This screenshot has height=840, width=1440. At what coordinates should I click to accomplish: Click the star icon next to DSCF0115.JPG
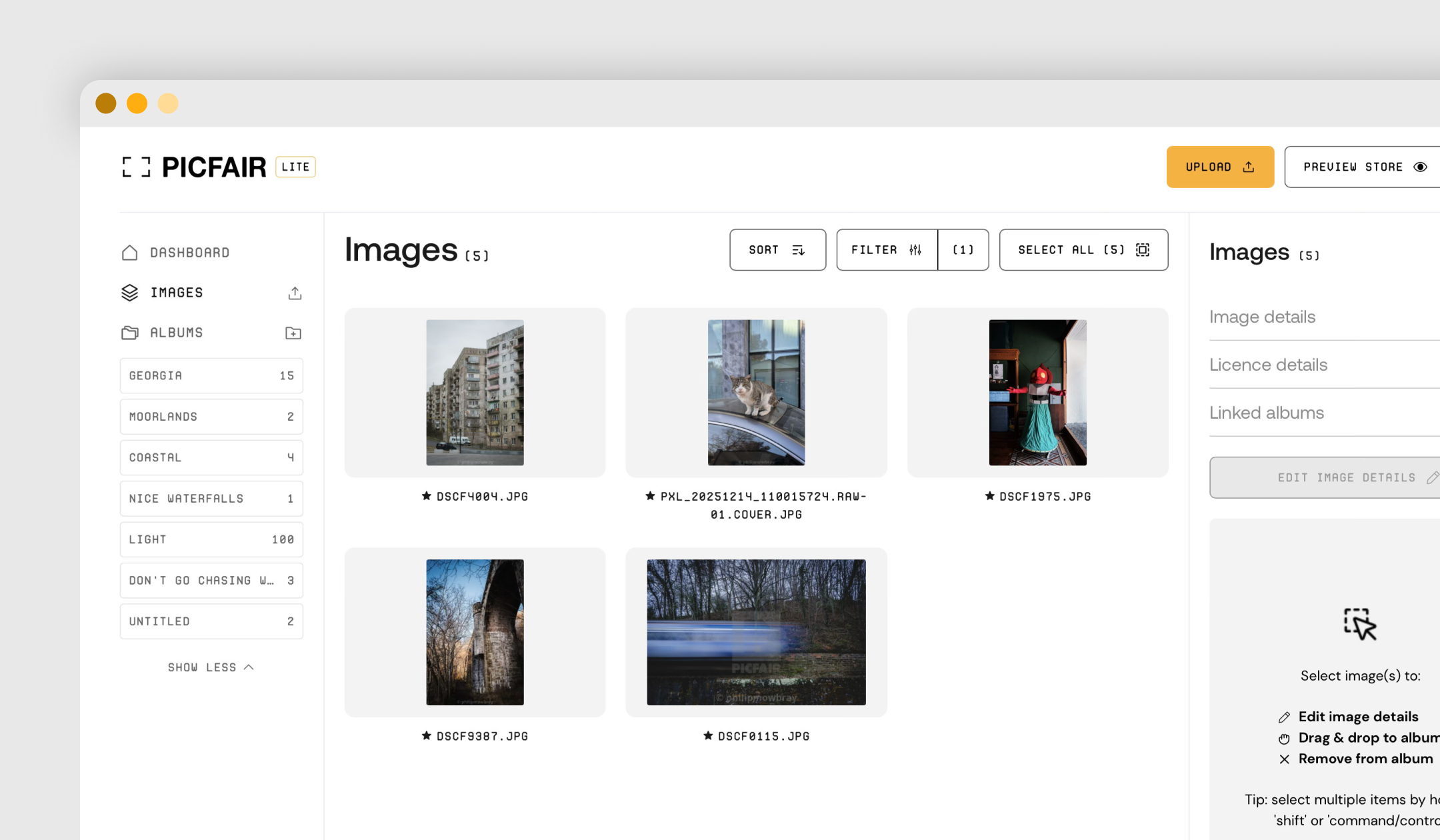(708, 735)
